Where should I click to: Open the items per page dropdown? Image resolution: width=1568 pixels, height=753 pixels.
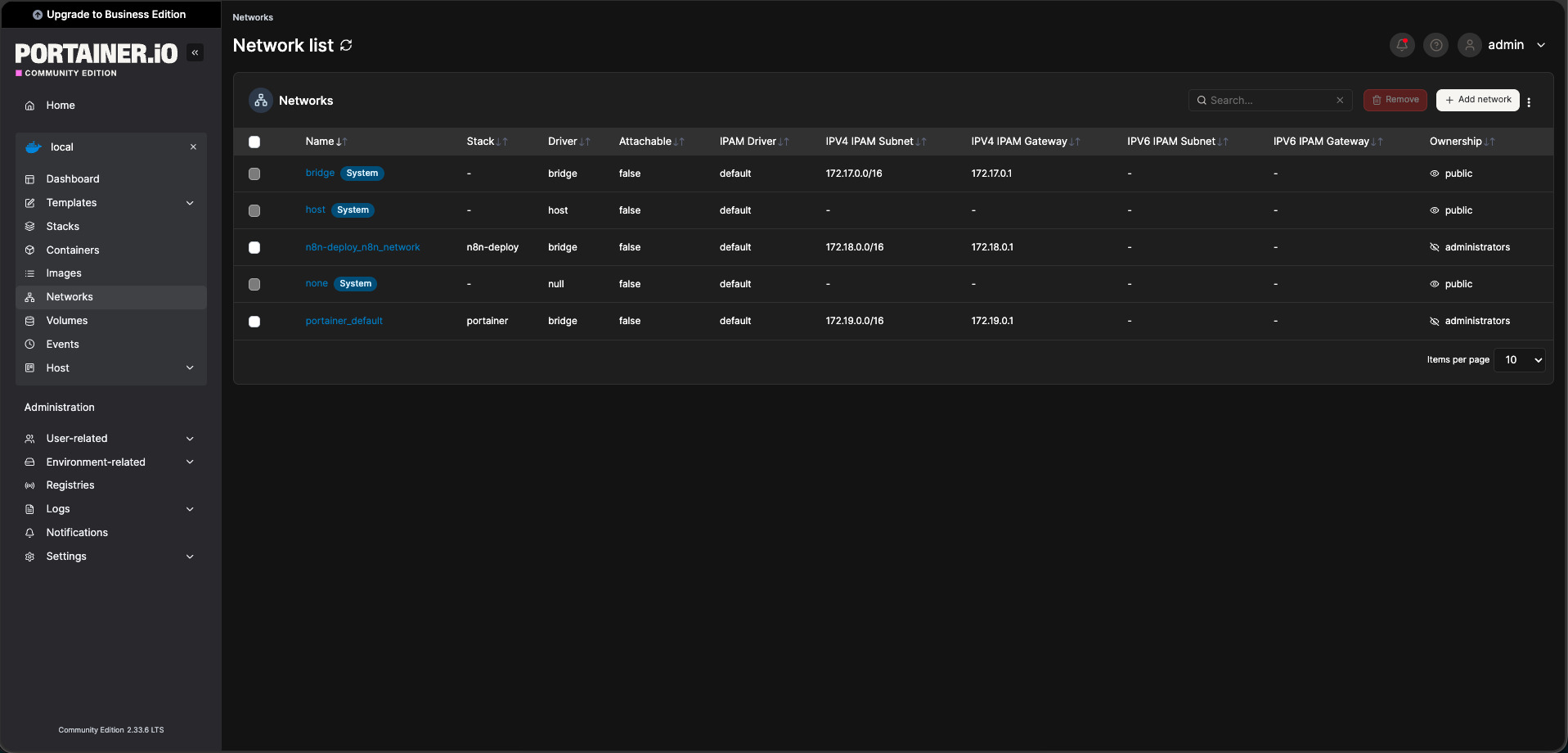tap(1518, 360)
